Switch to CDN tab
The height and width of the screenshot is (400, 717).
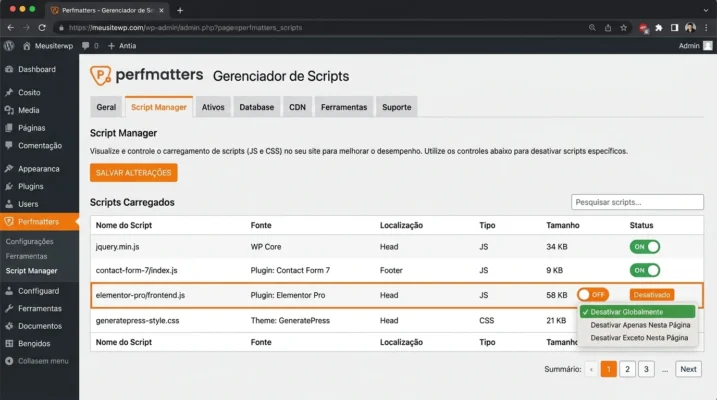pos(297,107)
